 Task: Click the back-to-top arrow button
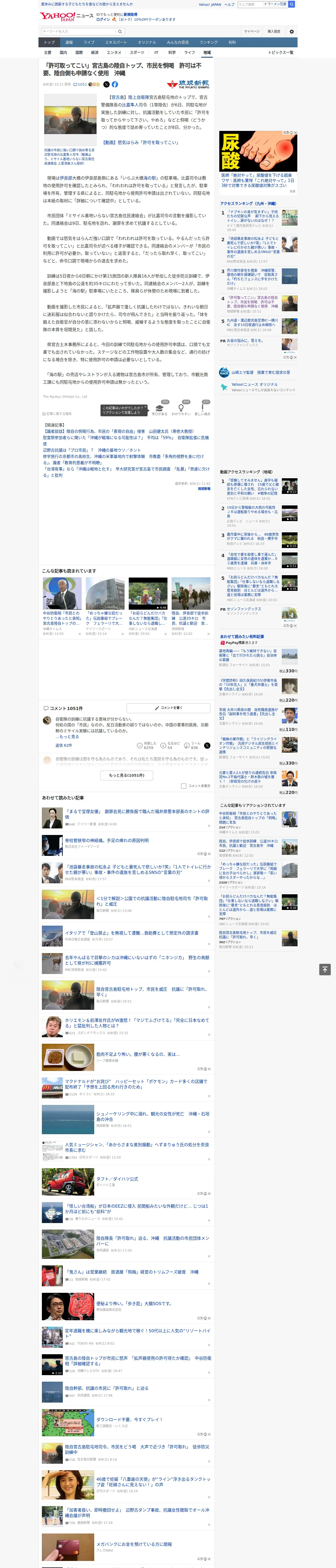coord(325,970)
